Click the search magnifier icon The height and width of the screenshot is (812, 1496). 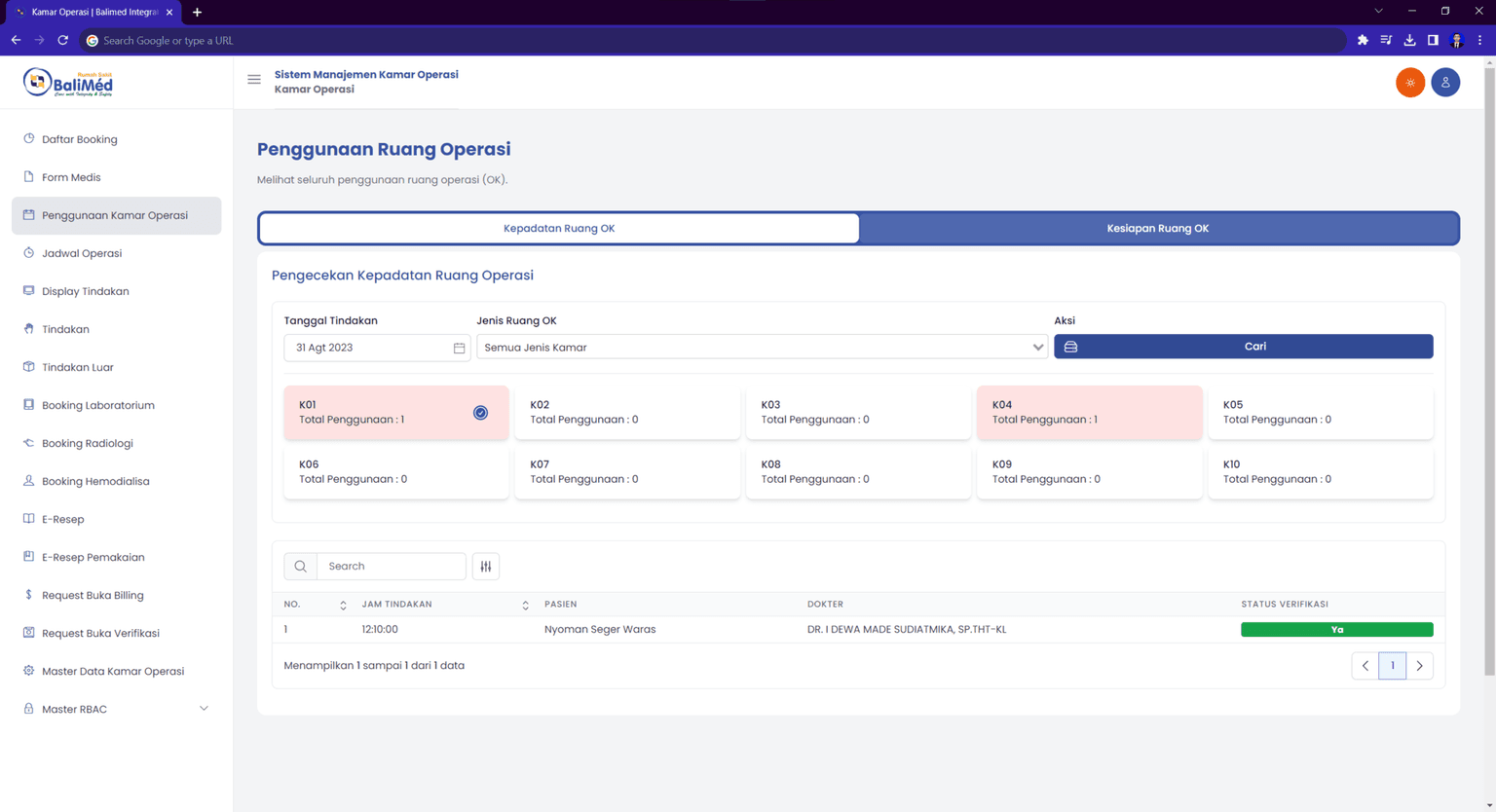[300, 567]
